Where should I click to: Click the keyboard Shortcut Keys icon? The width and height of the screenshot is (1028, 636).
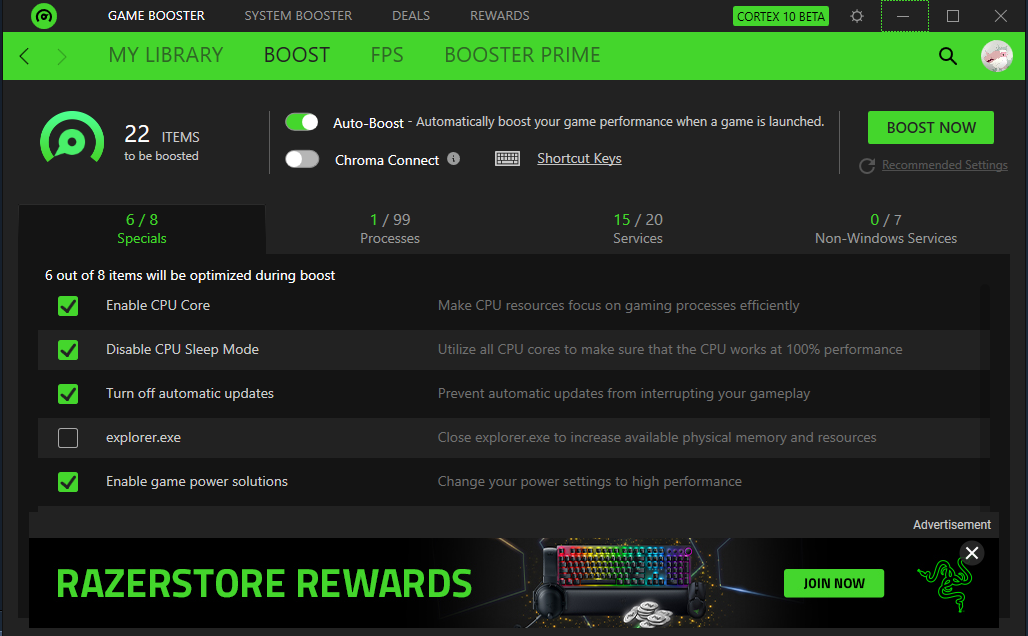pyautogui.click(x=507, y=159)
